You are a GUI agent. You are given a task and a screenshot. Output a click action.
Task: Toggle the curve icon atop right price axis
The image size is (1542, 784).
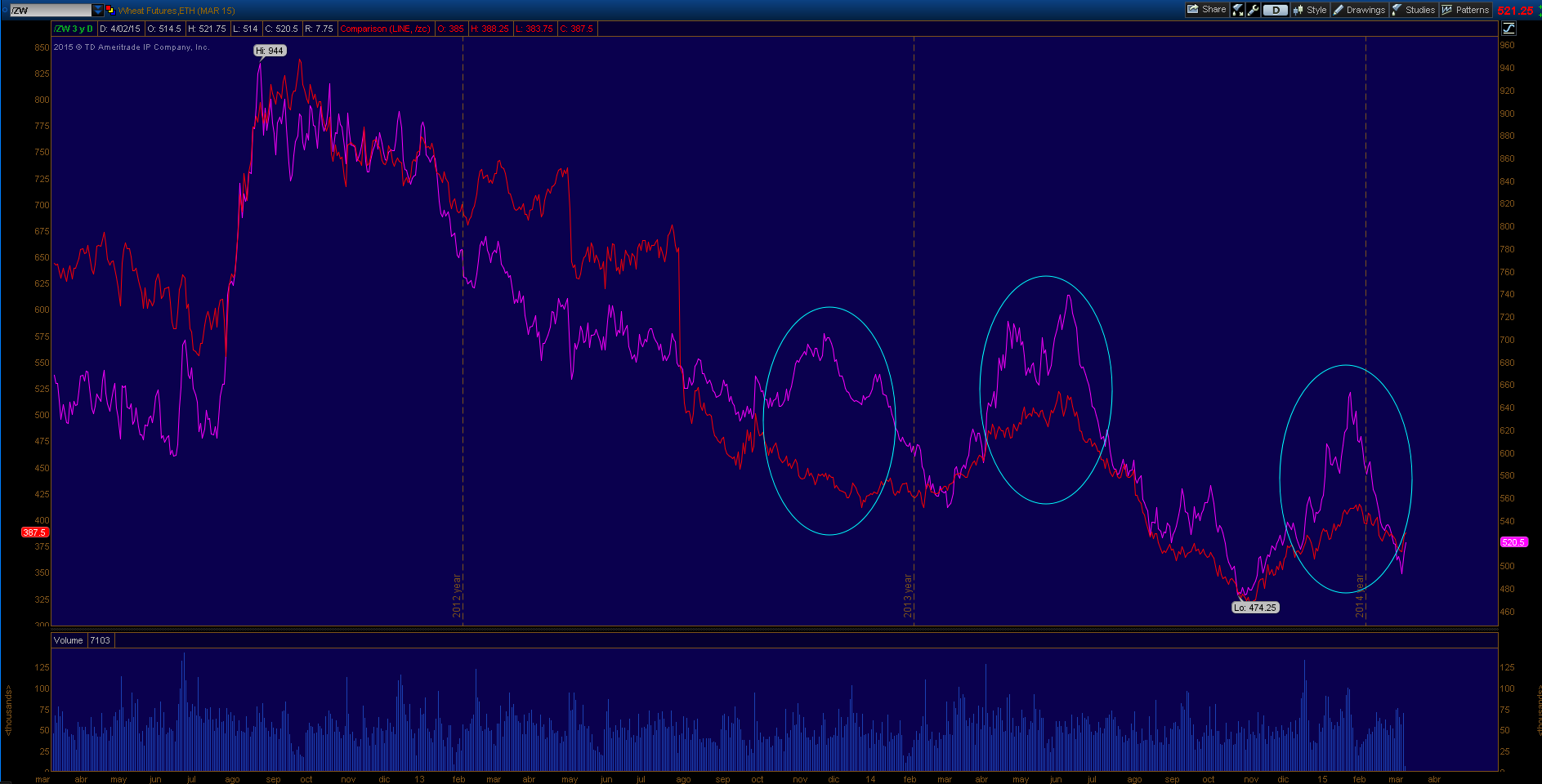click(1508, 29)
